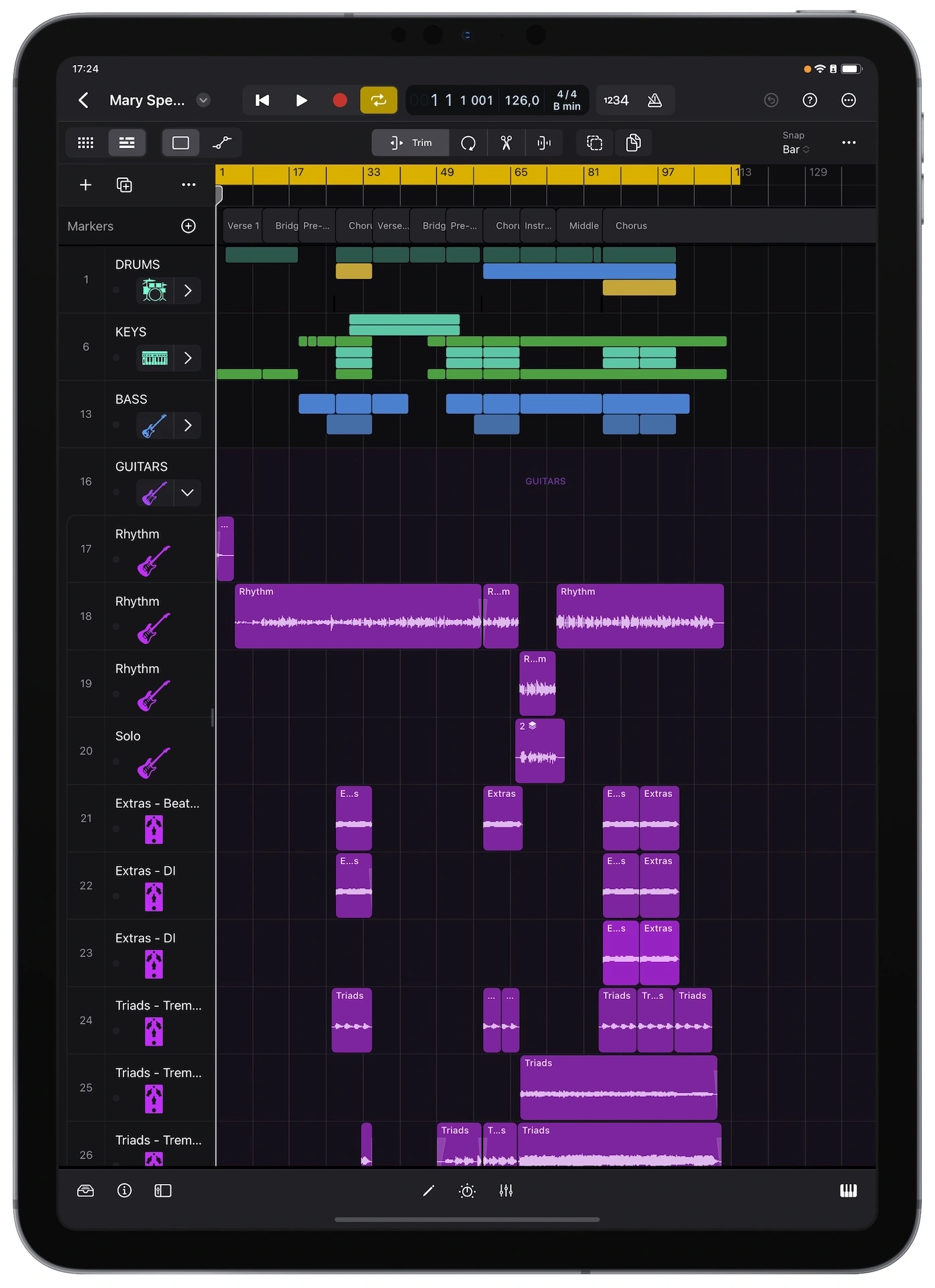
Task: Open the Snap Bar dropdown
Action: pyautogui.click(x=796, y=143)
